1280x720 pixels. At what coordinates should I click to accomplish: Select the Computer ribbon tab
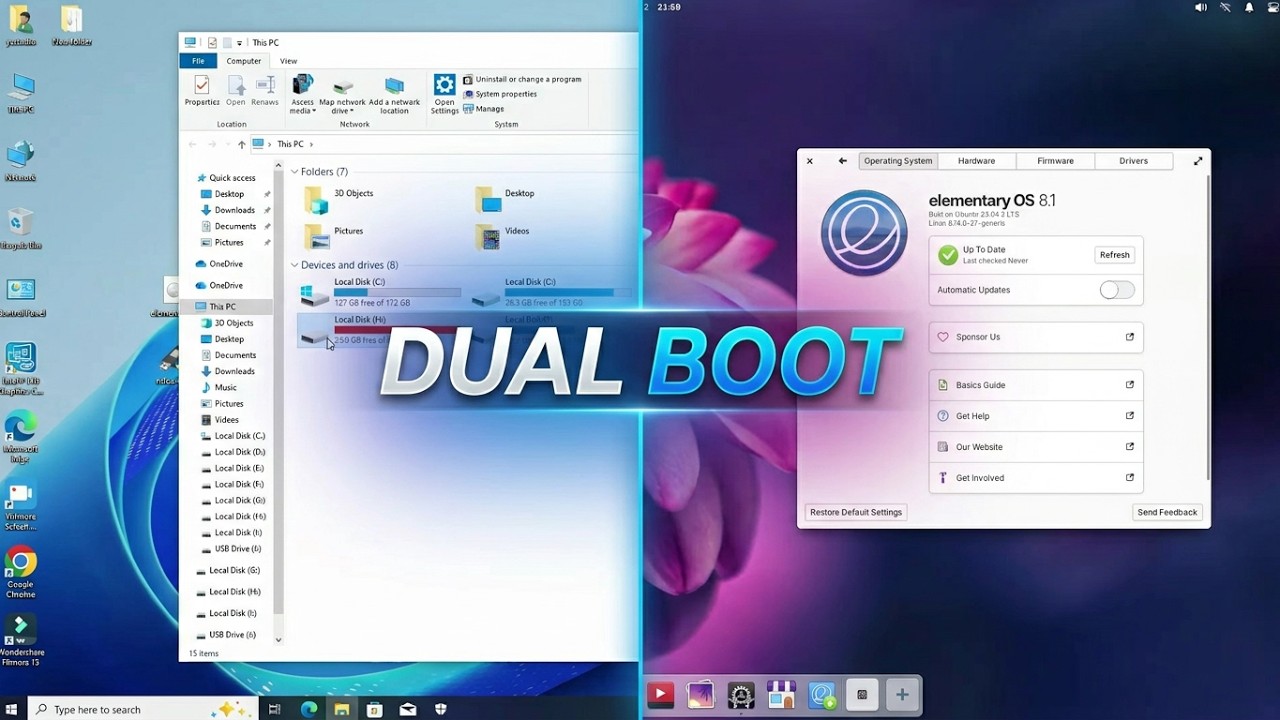coord(244,61)
